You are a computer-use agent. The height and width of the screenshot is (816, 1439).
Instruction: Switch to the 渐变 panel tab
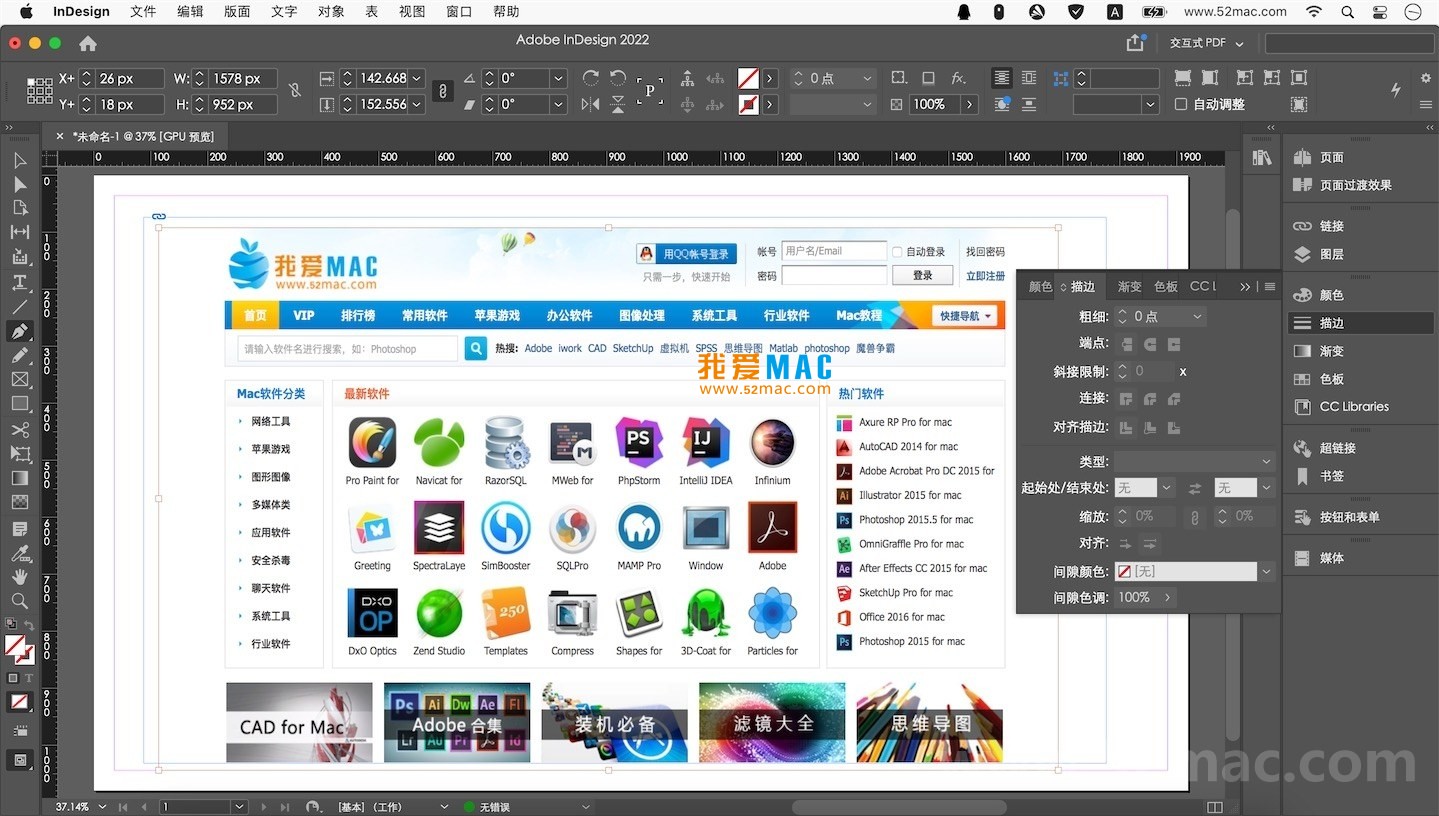[x=1129, y=286]
